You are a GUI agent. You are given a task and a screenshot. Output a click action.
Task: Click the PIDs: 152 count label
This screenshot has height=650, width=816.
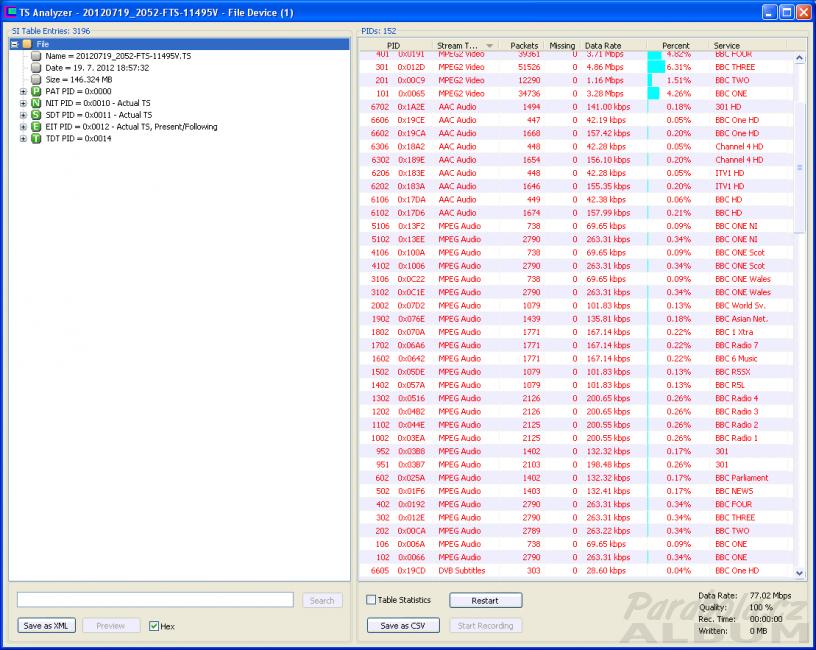(379, 31)
